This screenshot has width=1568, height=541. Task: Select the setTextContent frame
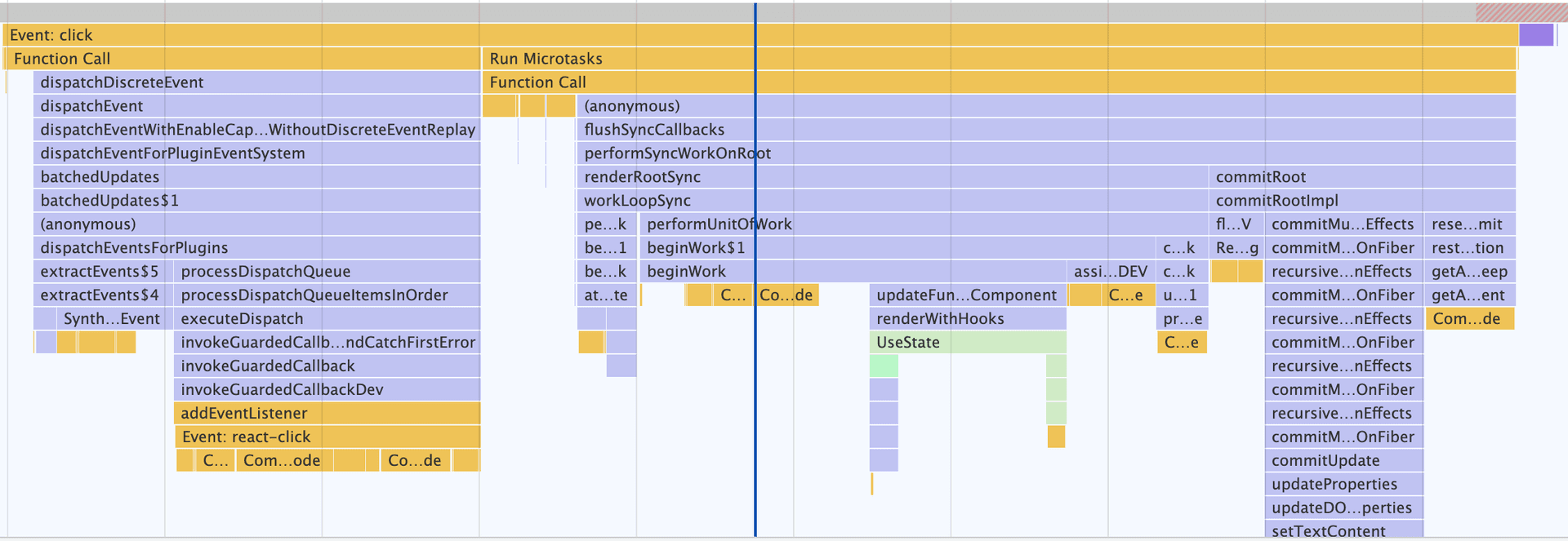point(1343,531)
